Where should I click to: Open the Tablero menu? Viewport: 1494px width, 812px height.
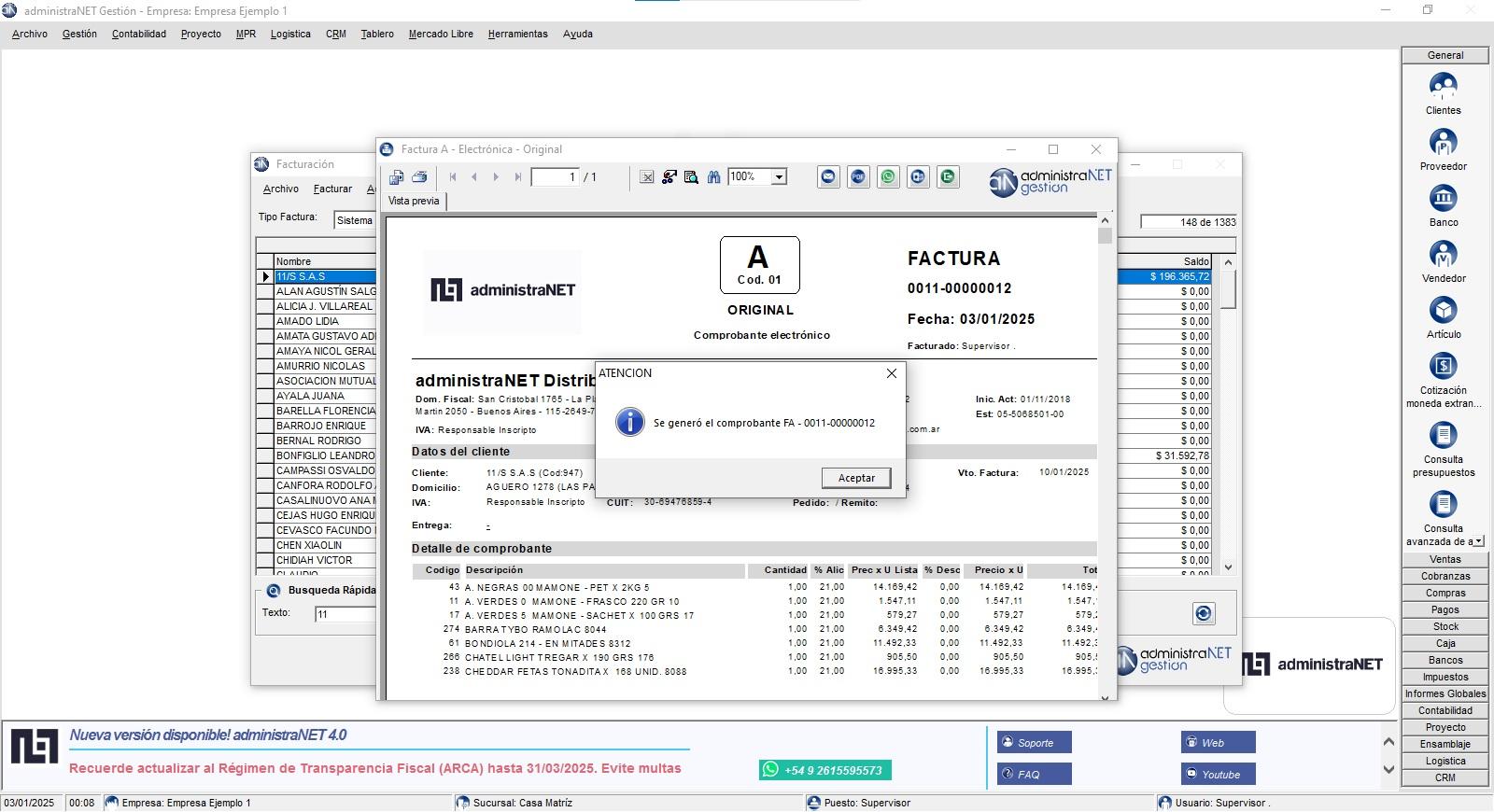click(377, 34)
